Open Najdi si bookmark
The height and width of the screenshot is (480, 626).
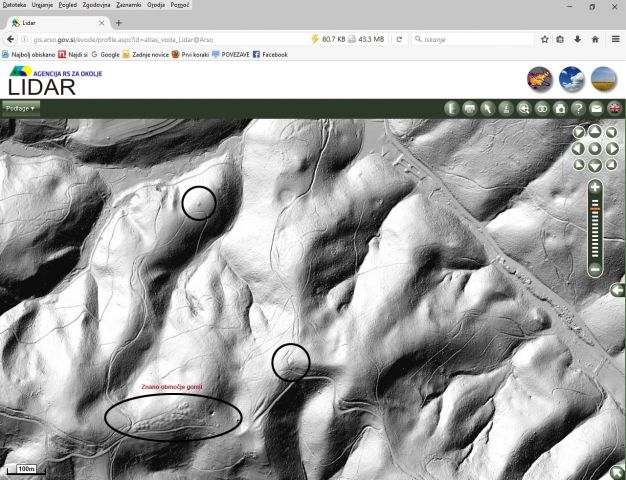point(73,55)
